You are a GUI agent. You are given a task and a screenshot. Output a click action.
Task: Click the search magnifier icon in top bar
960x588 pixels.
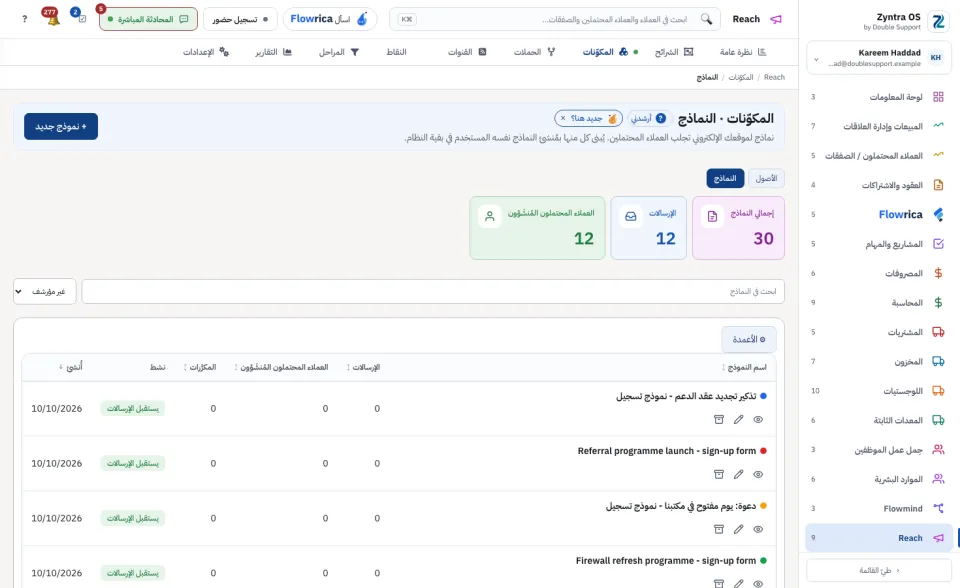(x=707, y=19)
